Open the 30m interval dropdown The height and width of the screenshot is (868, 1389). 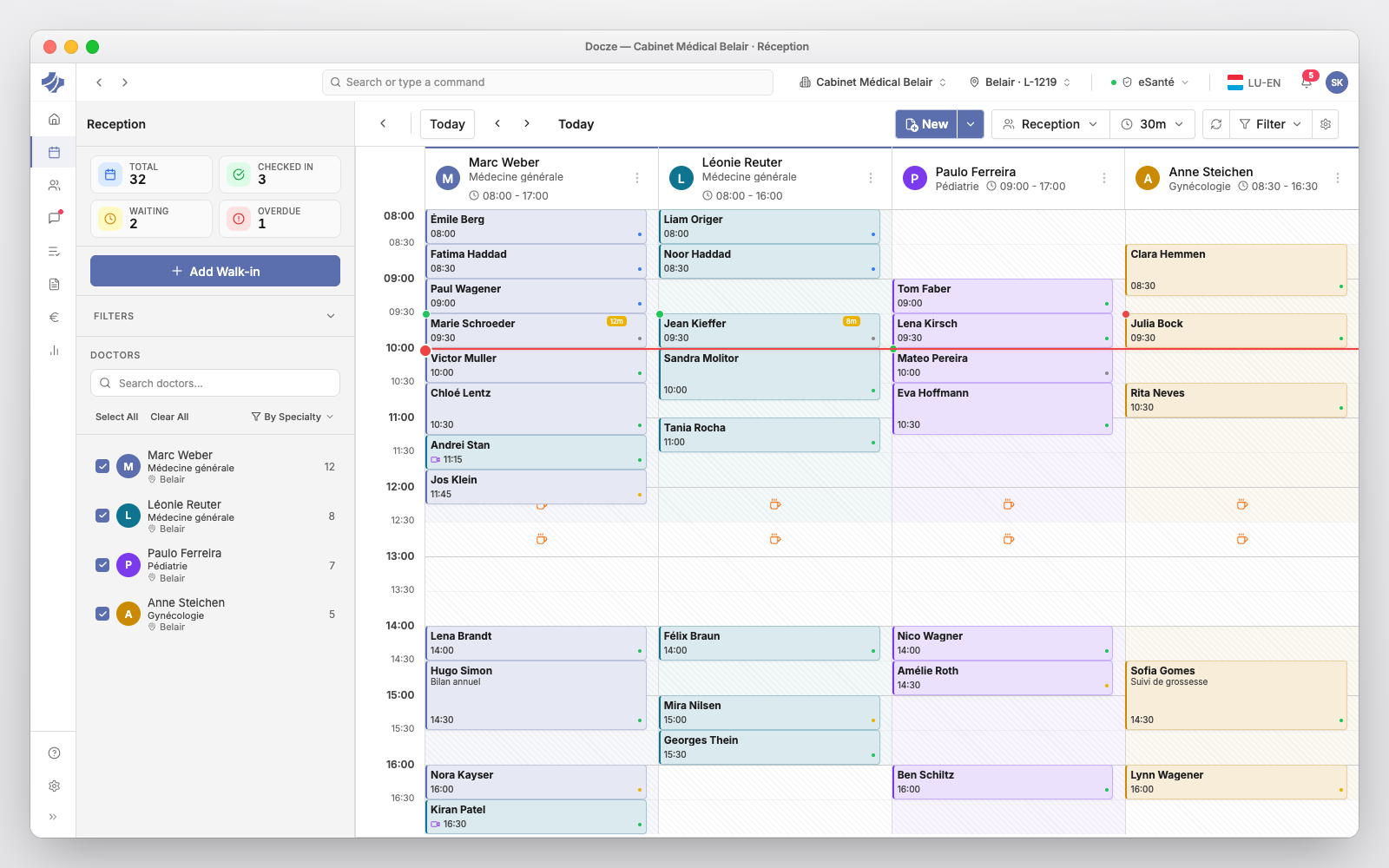pos(1152,124)
